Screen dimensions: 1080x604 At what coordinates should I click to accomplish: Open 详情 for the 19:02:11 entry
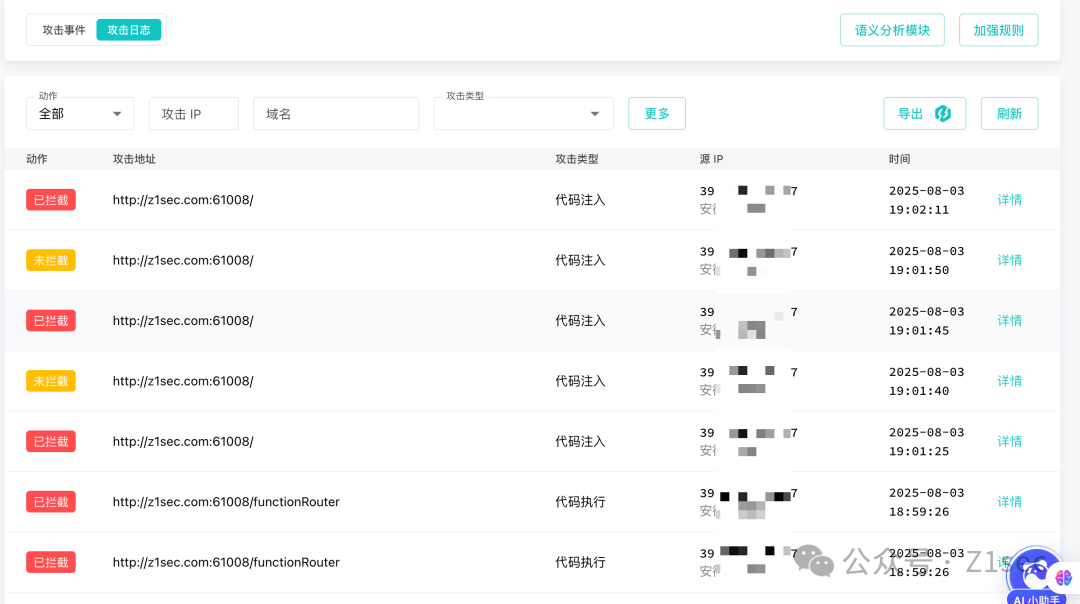(x=1010, y=200)
